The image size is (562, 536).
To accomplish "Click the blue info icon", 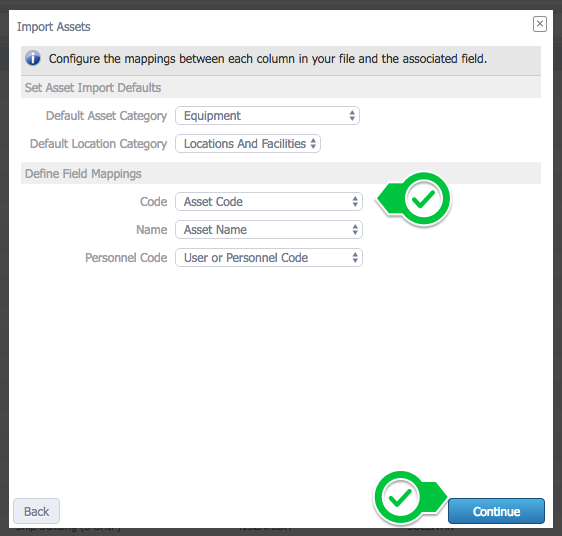I will [33, 58].
